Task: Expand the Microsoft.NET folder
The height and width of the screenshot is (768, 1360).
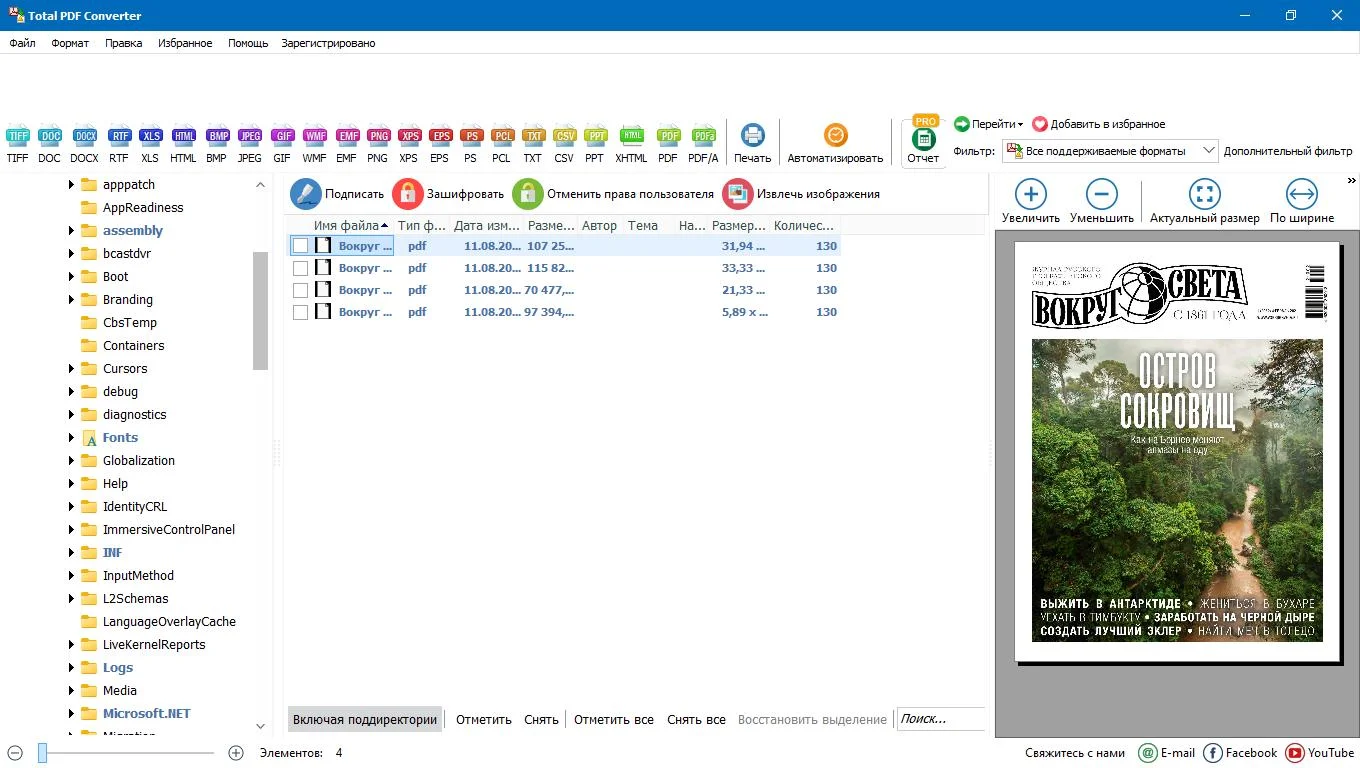Action: point(71,714)
